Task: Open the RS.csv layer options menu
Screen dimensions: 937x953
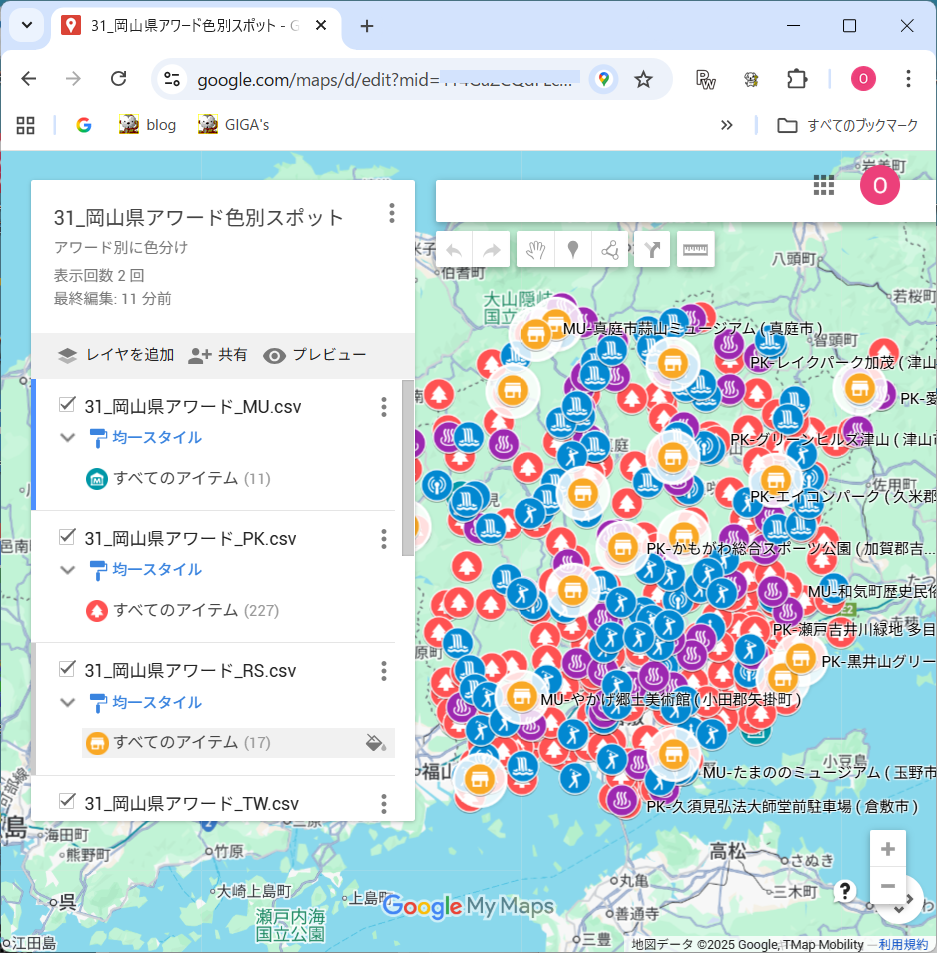Action: 383,671
